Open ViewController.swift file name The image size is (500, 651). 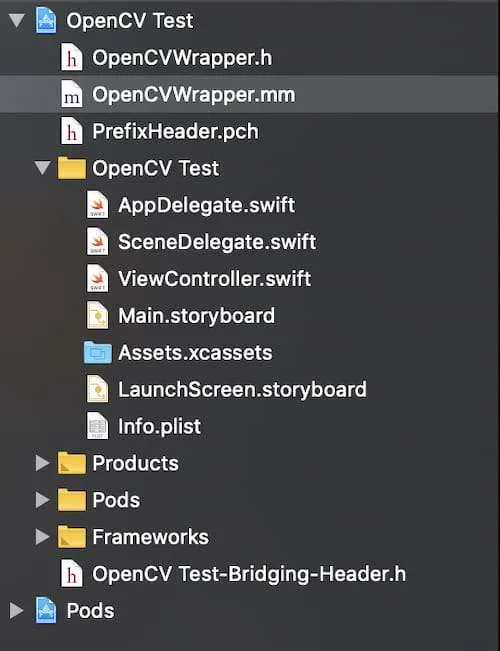215,279
